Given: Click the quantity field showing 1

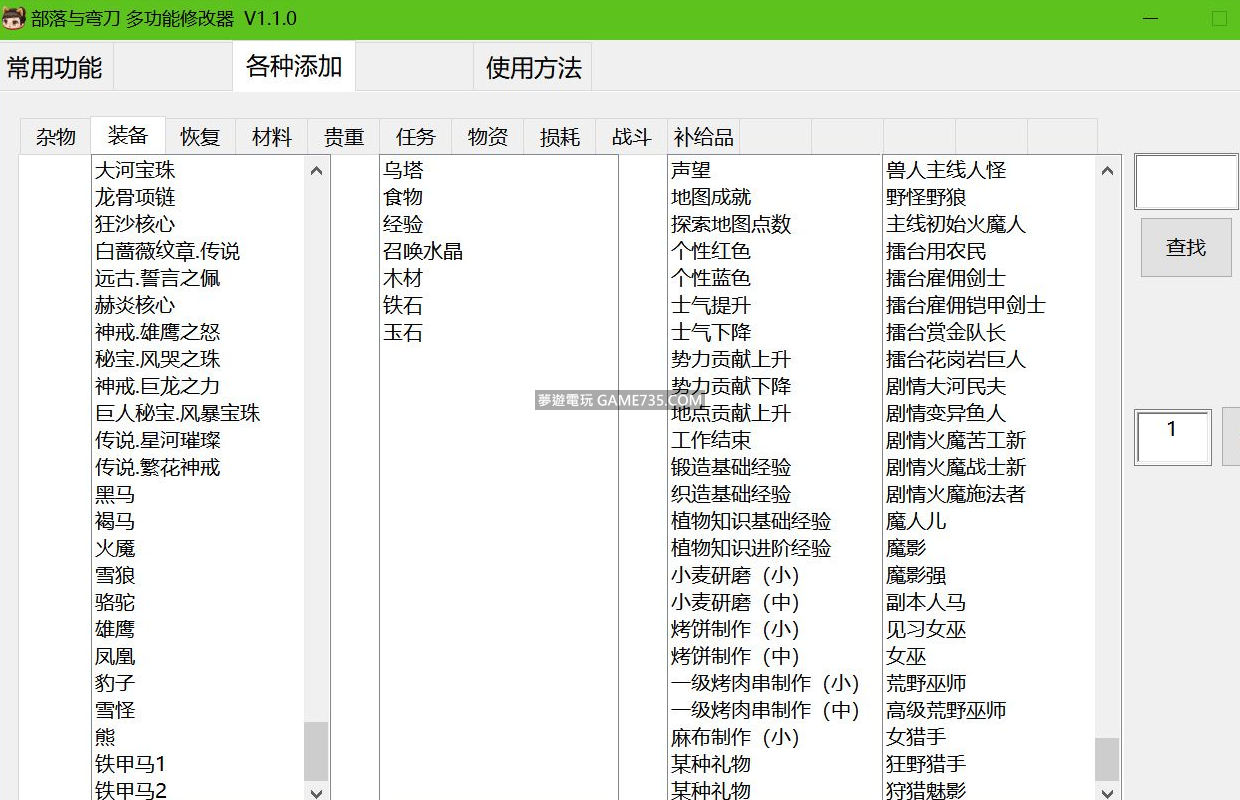Looking at the screenshot, I should [x=1172, y=437].
